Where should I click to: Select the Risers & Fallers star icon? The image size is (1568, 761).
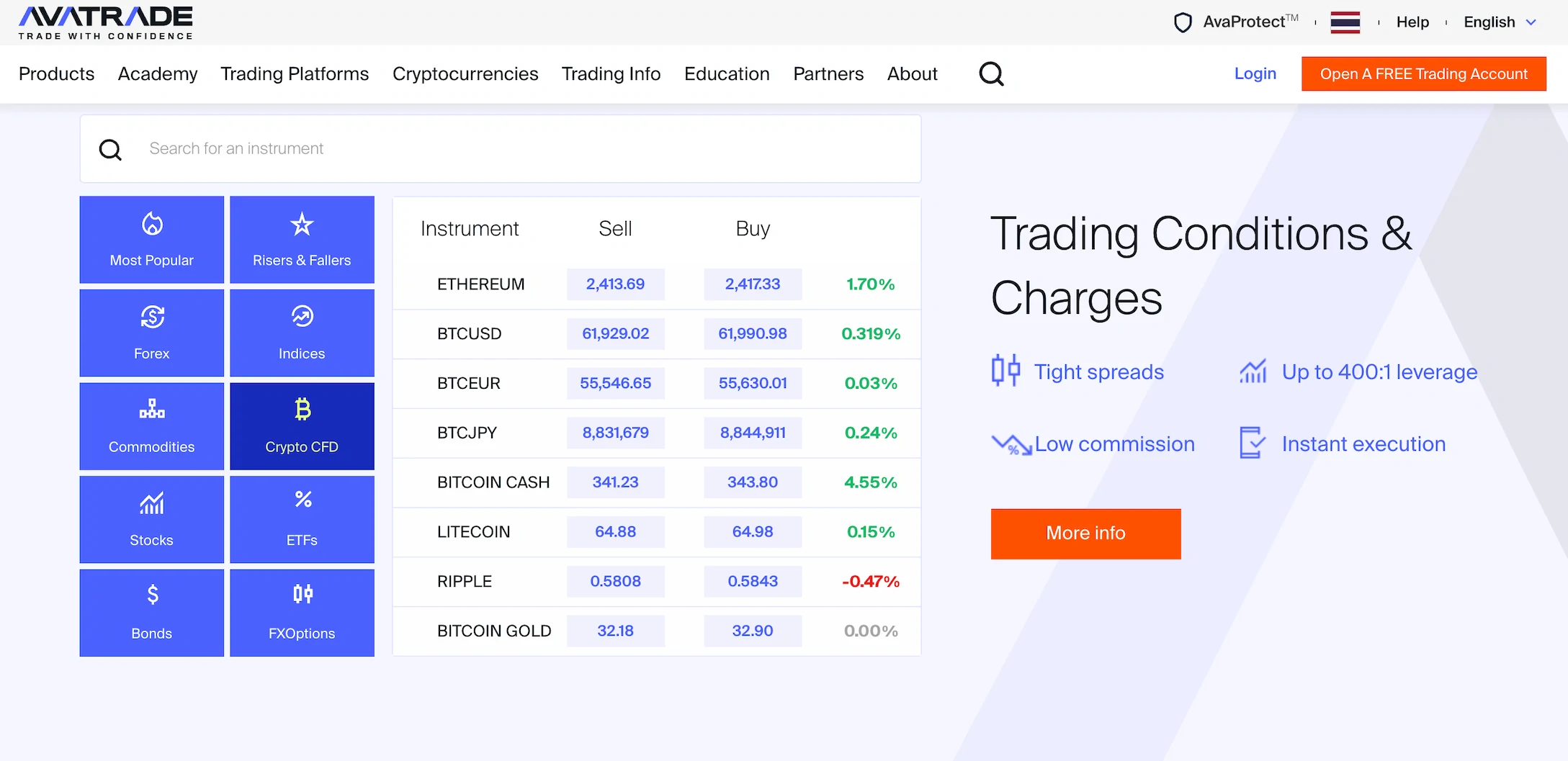point(302,225)
